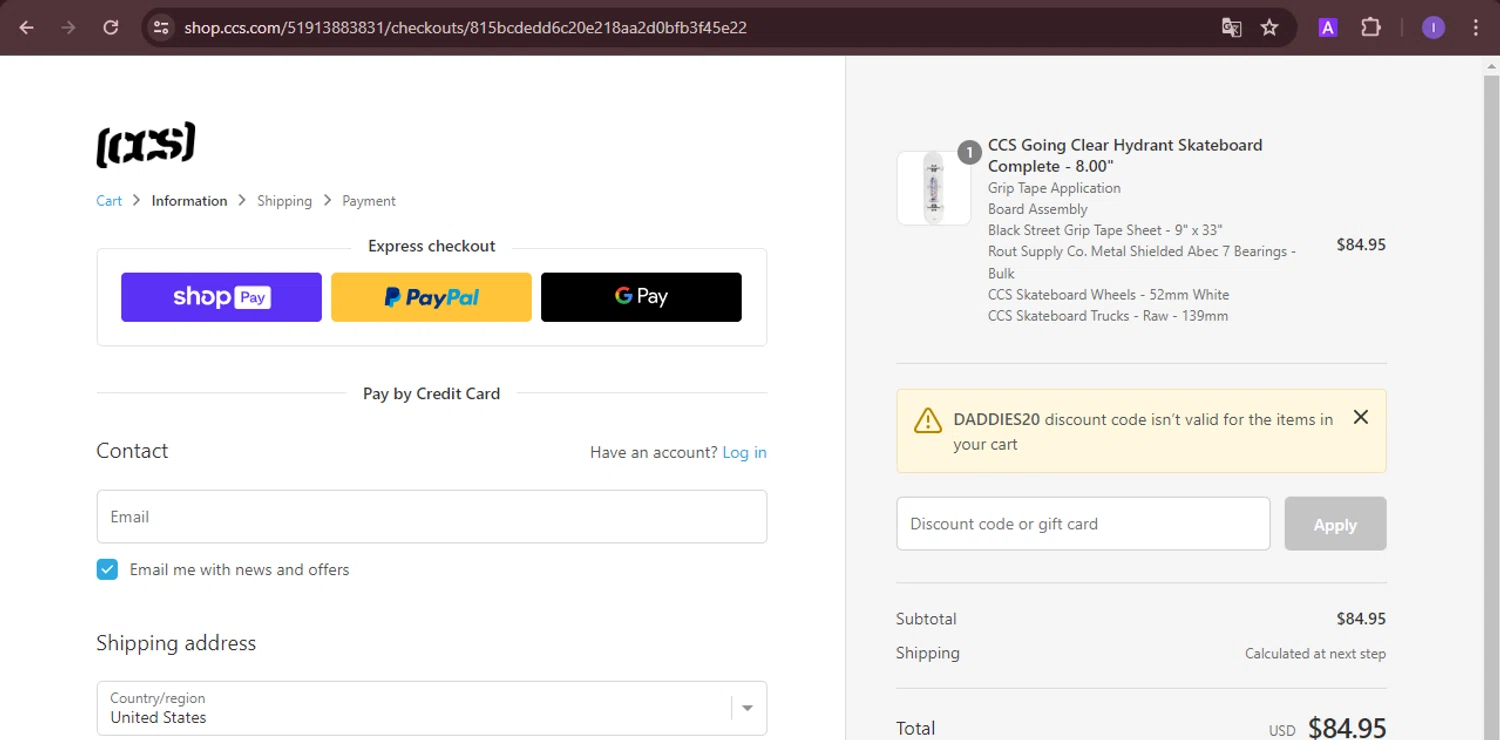The image size is (1500, 740).
Task: Click the 'Black Street Grip Tape Sheet' line
Action: (x=1105, y=230)
